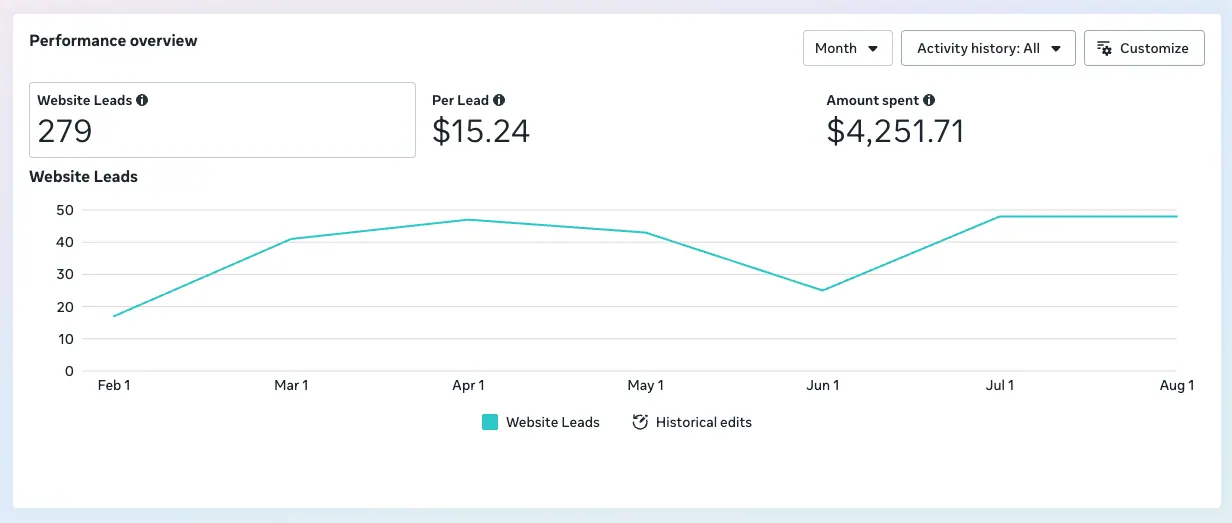Click the Website Leads chart title
The width and height of the screenshot is (1232, 523).
click(x=84, y=176)
